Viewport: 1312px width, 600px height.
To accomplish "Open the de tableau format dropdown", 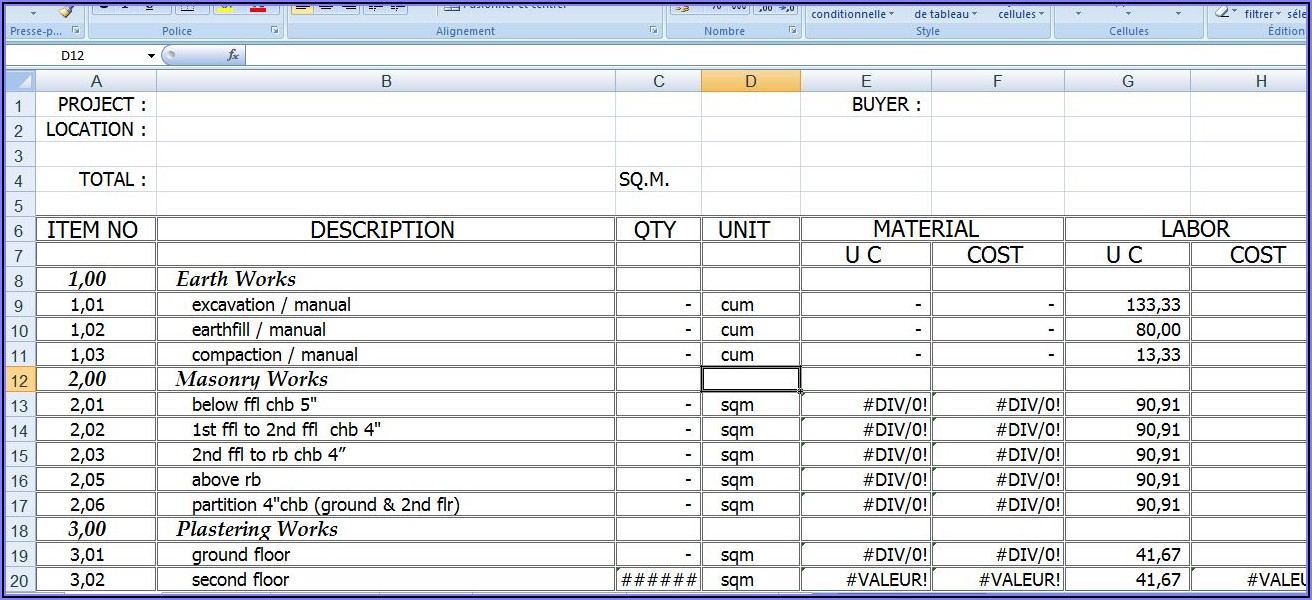I will pos(944,14).
